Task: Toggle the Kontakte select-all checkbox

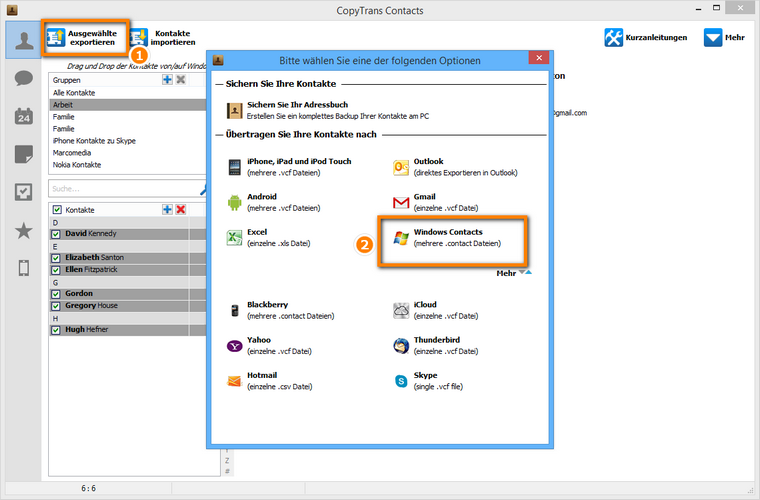Action: (x=57, y=210)
